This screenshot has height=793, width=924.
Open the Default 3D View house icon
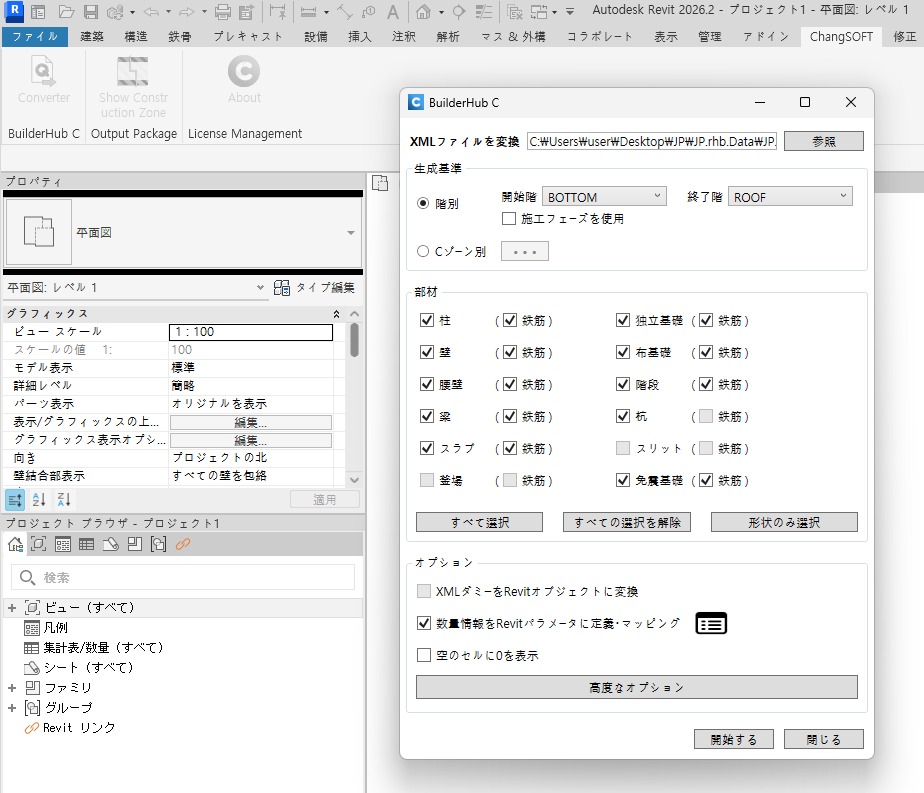[423, 11]
